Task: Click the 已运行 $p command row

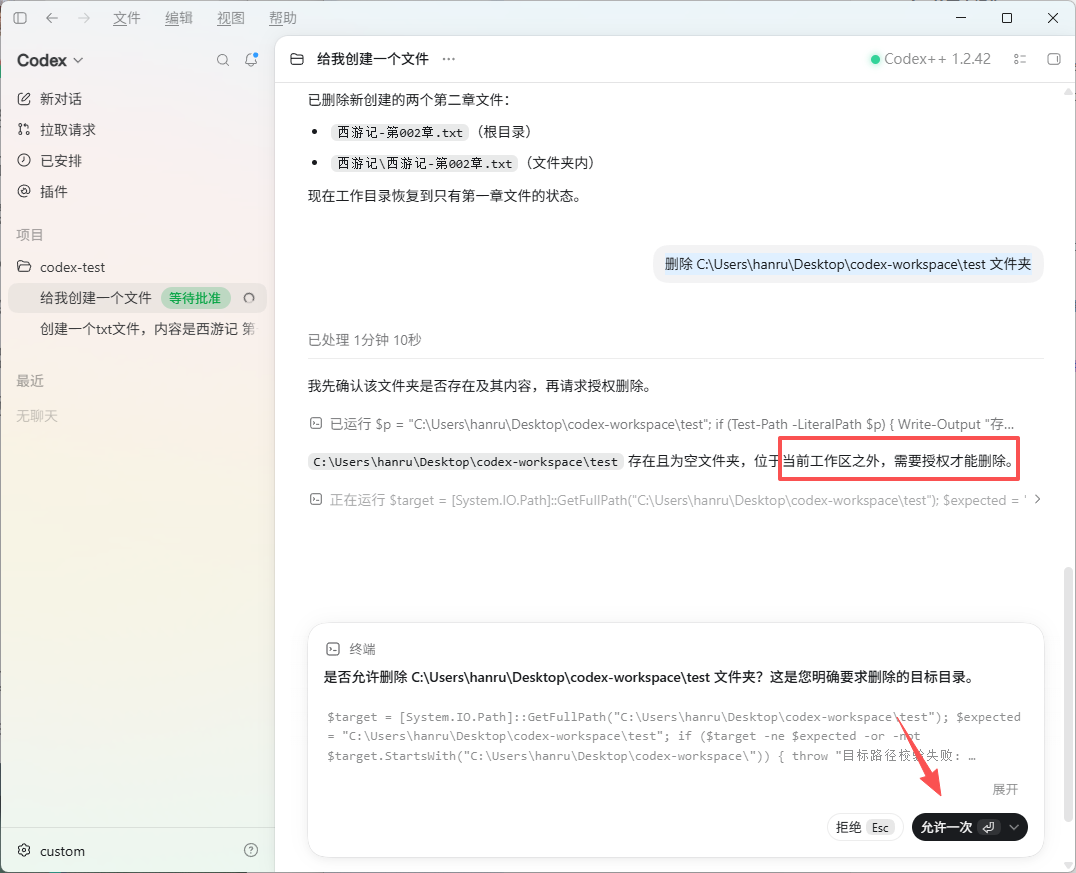Action: click(x=662, y=424)
